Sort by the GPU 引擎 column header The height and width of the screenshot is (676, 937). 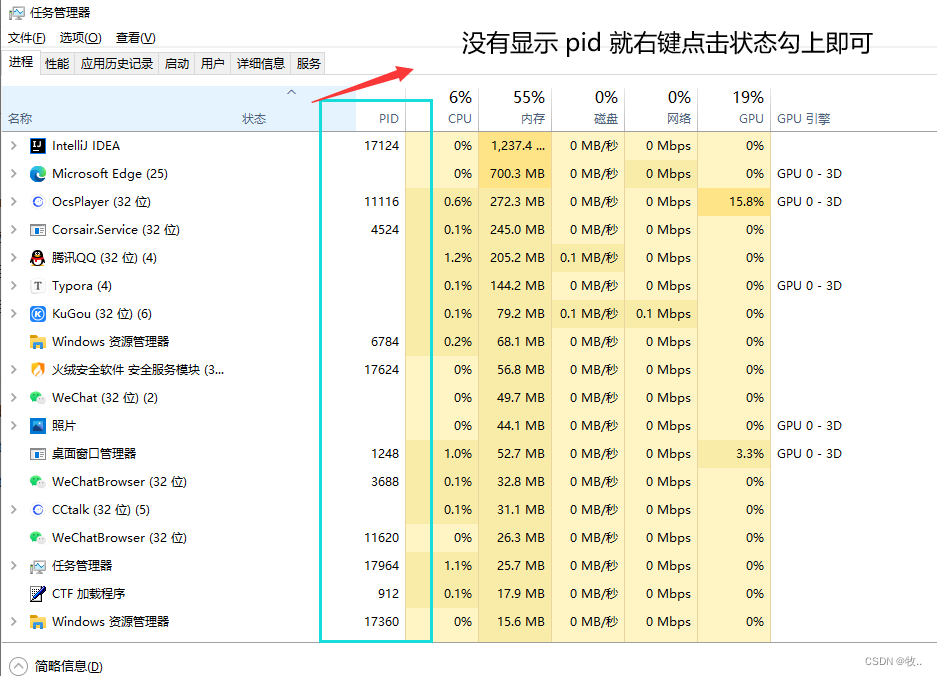(x=804, y=119)
